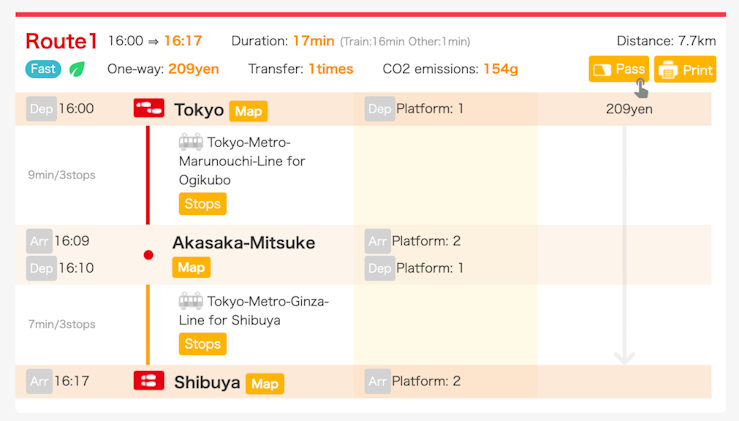Open Map for Tokyo station

click(x=248, y=111)
